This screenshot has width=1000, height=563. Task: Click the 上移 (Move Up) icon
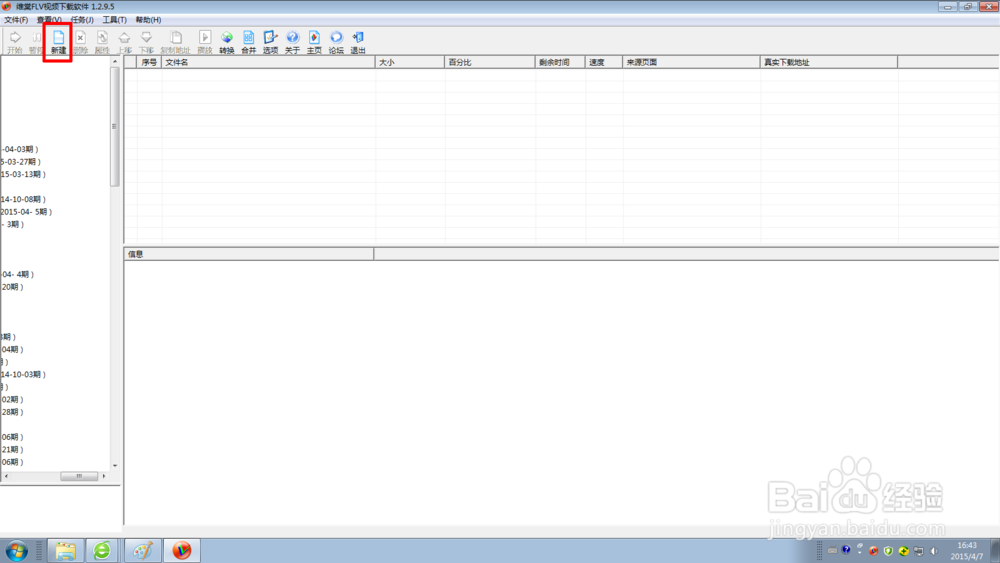pyautogui.click(x=124, y=42)
